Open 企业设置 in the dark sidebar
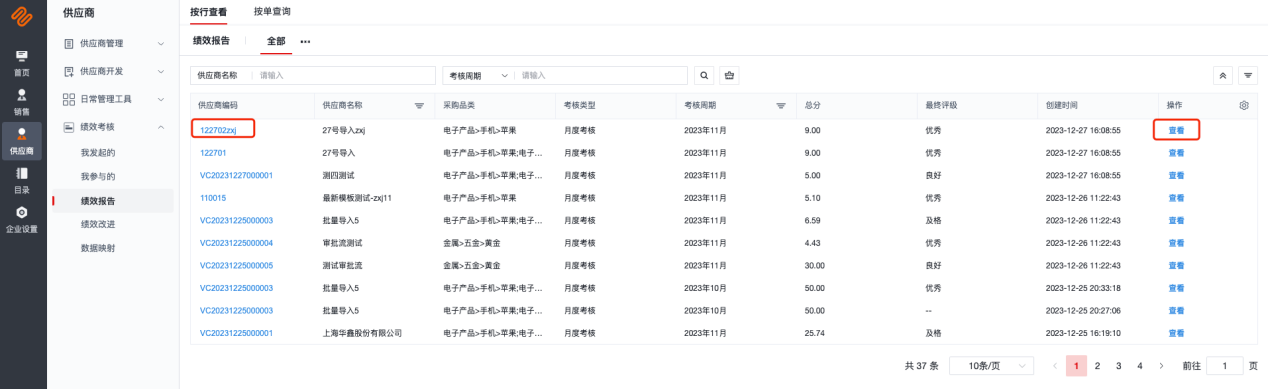Viewport: 1268px width, 389px height. pos(22,219)
